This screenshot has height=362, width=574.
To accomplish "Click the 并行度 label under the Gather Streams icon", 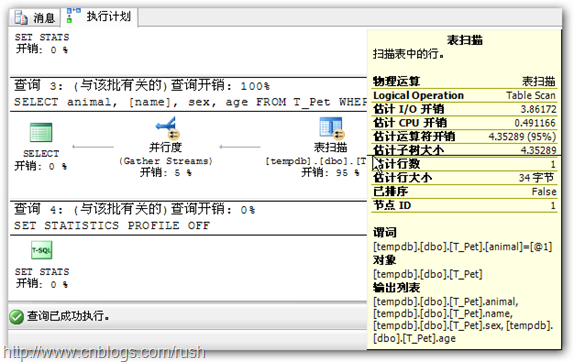I will 165,148.
